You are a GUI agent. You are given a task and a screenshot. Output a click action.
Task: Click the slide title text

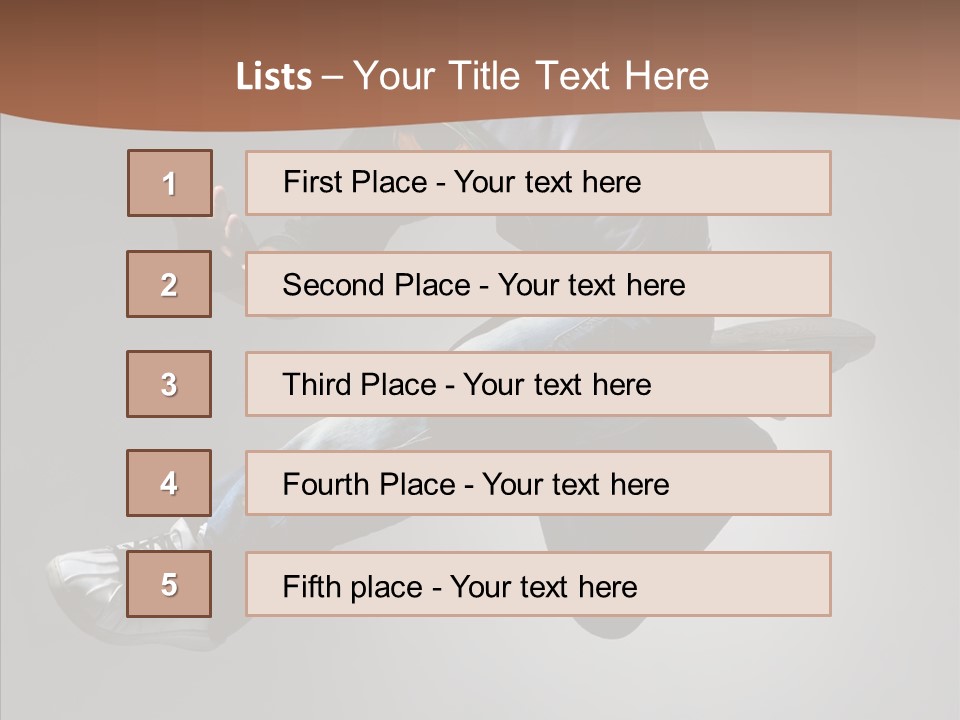coord(472,76)
